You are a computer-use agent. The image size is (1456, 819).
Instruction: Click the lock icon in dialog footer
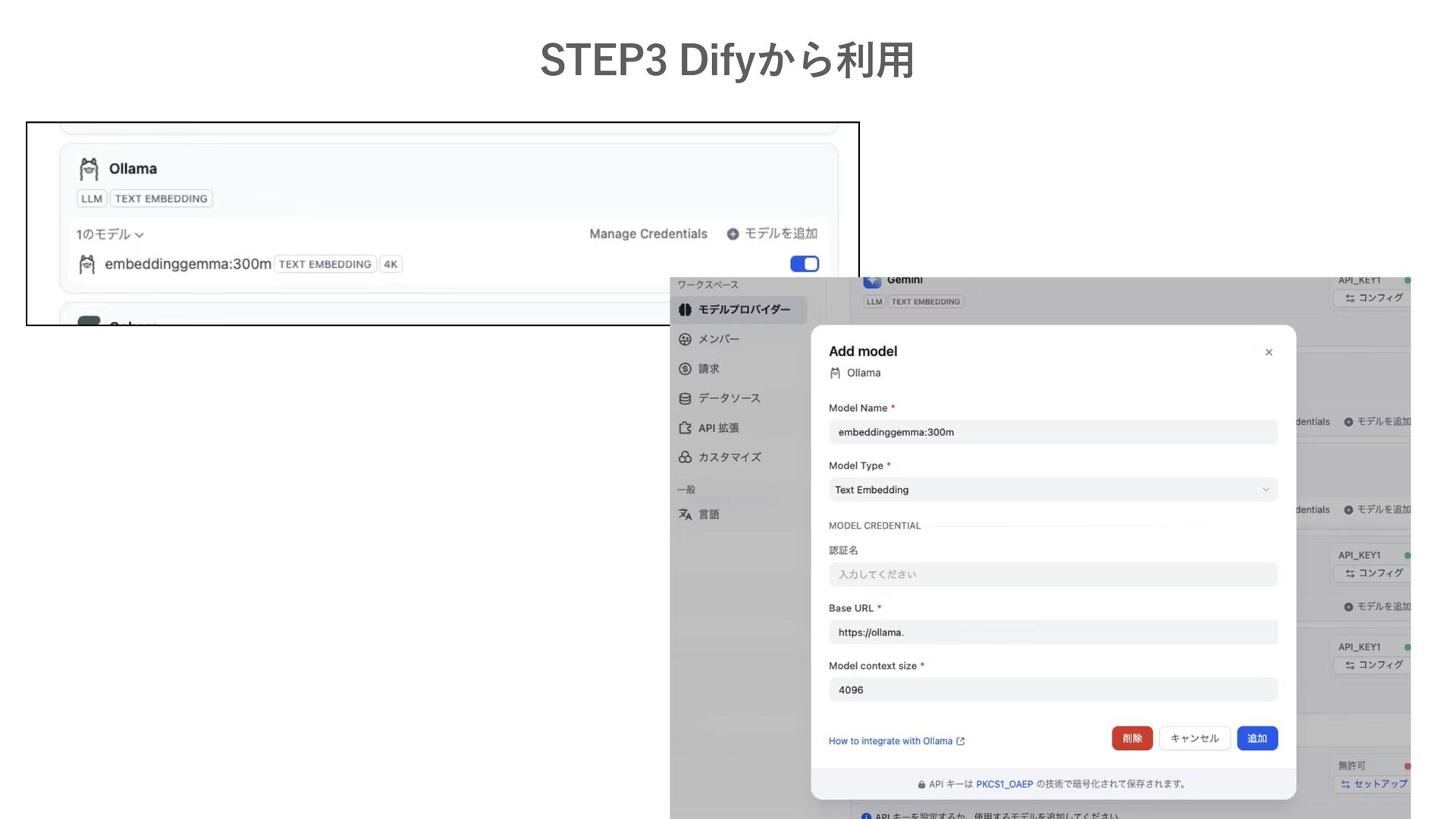921,785
